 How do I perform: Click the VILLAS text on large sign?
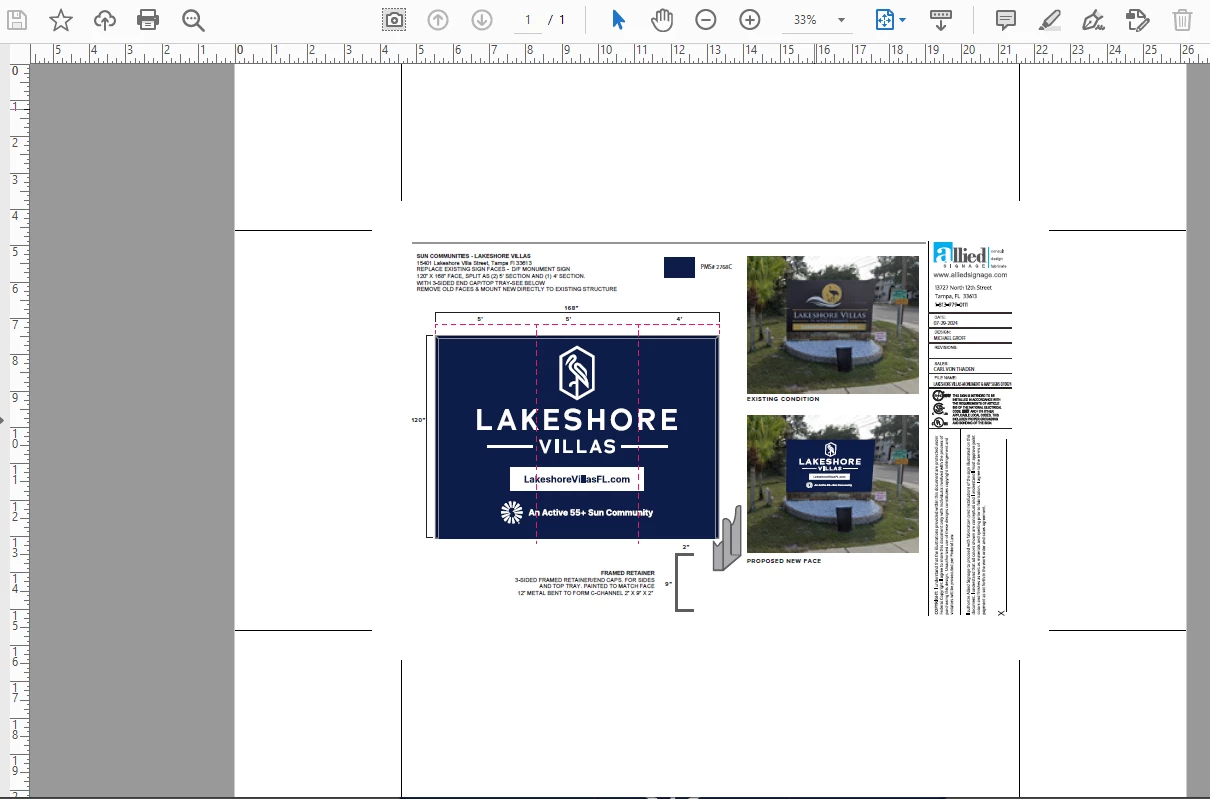(577, 446)
